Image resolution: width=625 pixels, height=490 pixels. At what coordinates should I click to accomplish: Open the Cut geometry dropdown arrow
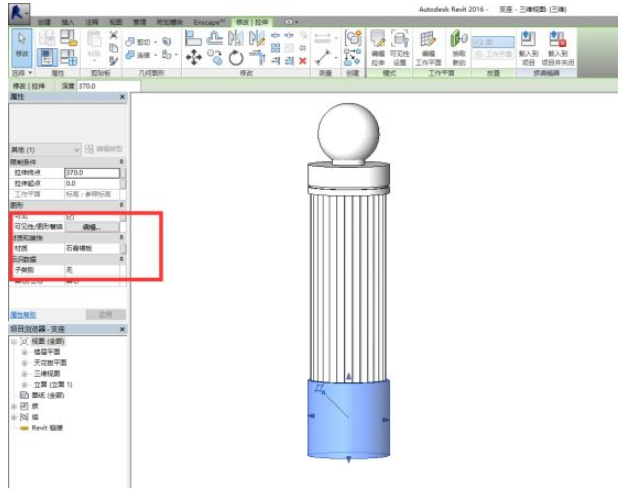[x=155, y=41]
